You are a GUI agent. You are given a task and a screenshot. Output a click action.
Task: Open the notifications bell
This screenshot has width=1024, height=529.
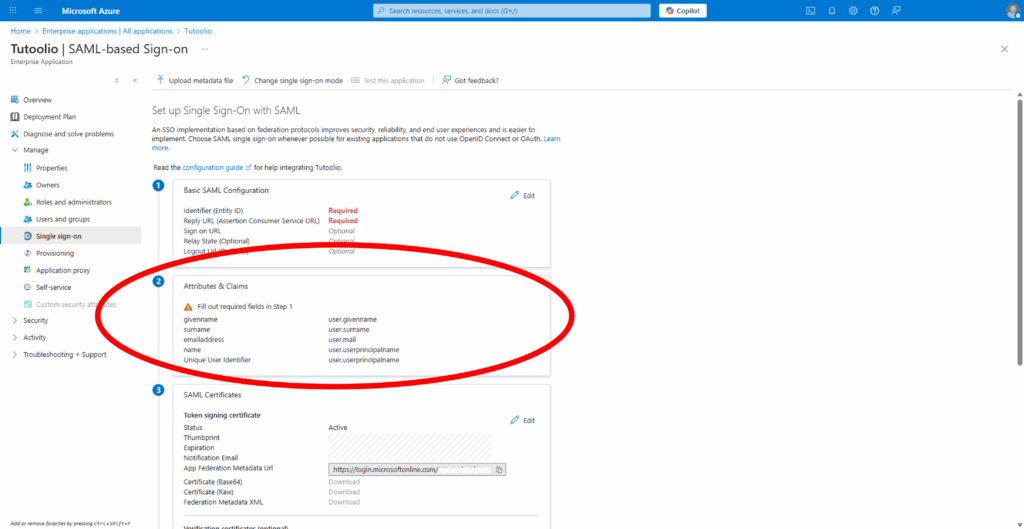[x=831, y=10]
